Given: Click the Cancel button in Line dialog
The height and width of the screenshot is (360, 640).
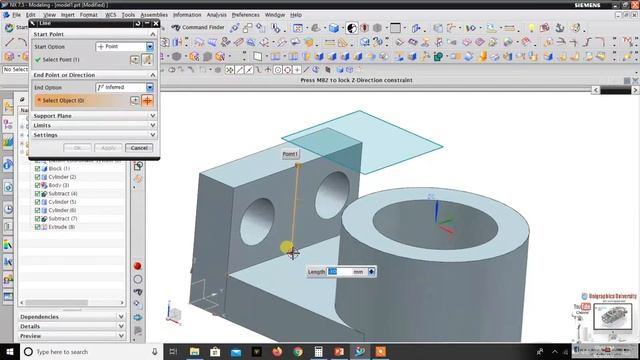Looking at the screenshot, I should pyautogui.click(x=139, y=148).
